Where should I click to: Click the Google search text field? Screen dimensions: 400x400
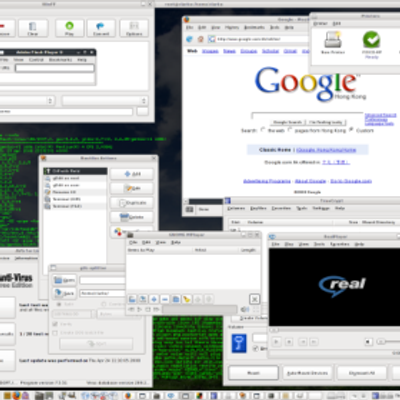tap(307, 115)
